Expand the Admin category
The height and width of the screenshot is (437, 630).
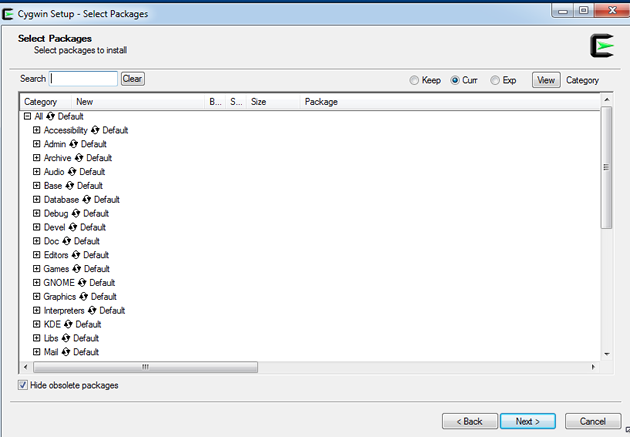[37, 144]
